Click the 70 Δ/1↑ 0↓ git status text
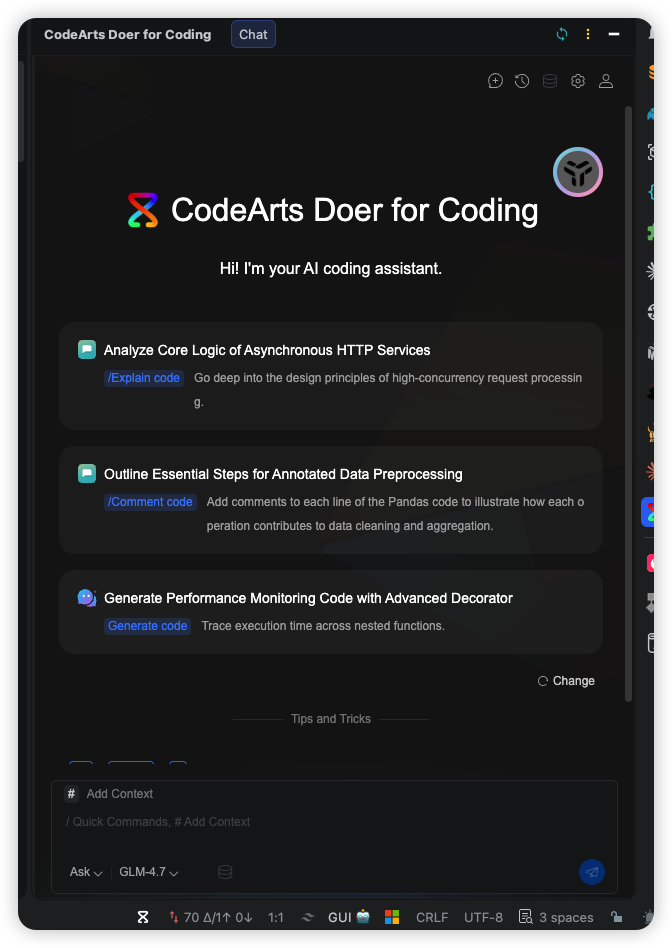 pyautogui.click(x=218, y=918)
